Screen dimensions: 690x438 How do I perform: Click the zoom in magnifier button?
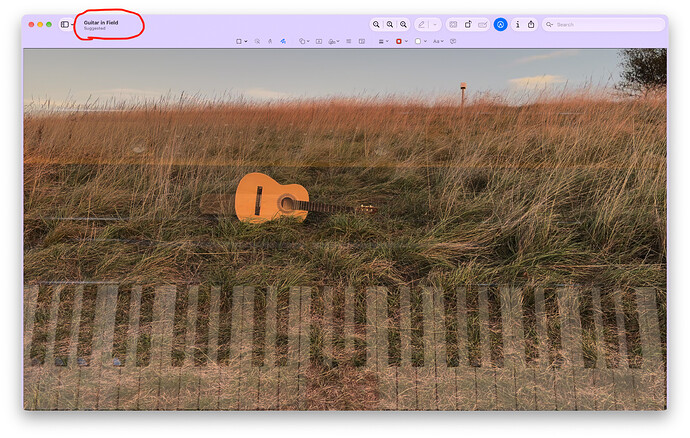(x=403, y=25)
